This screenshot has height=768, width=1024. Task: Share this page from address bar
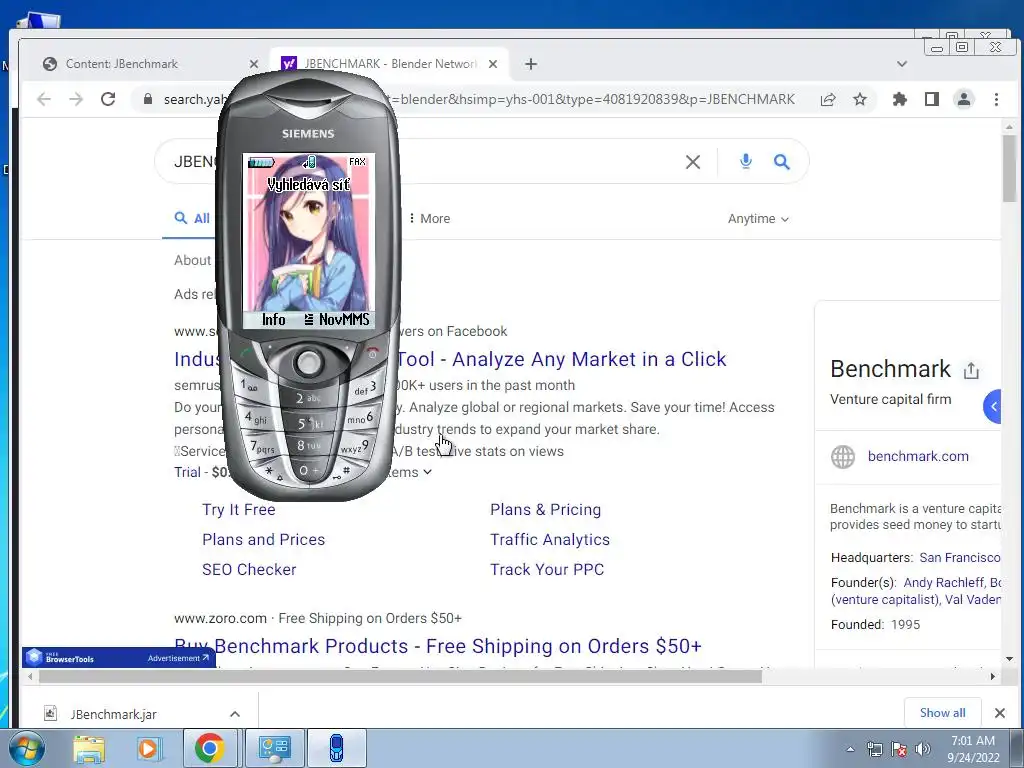click(827, 99)
